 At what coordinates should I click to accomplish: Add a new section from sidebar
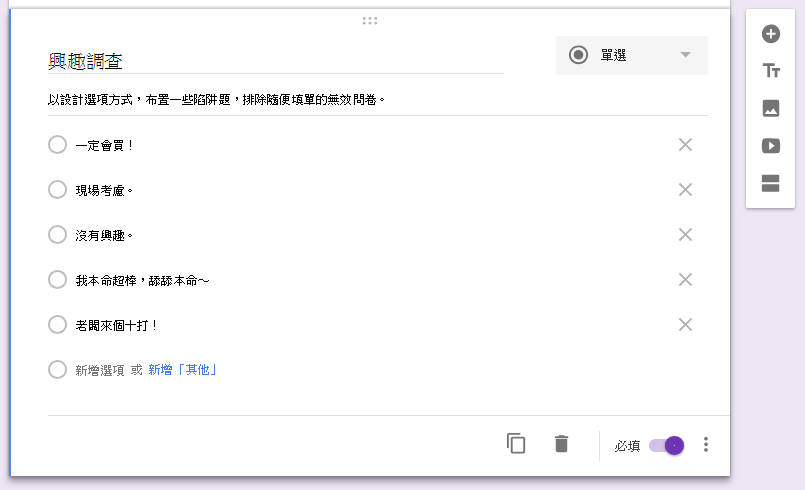(771, 183)
